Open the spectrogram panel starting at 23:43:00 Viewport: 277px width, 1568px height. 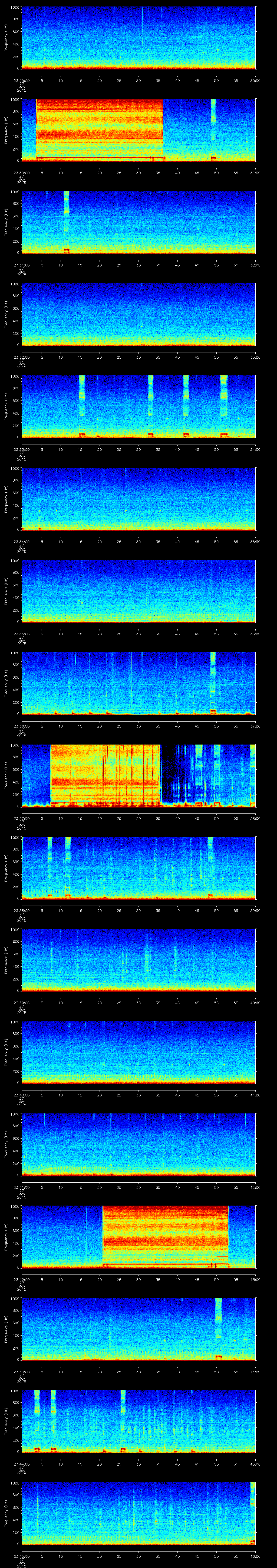(x=139, y=1329)
